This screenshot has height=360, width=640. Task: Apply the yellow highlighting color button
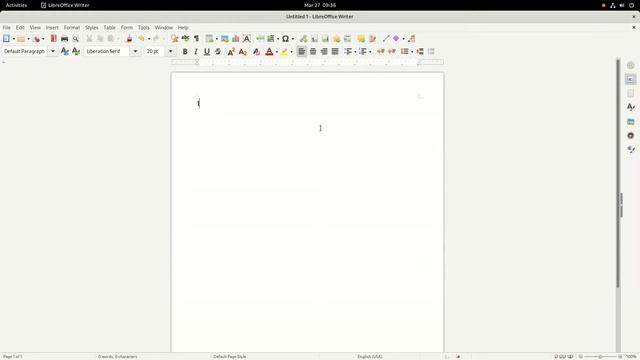[x=284, y=51]
